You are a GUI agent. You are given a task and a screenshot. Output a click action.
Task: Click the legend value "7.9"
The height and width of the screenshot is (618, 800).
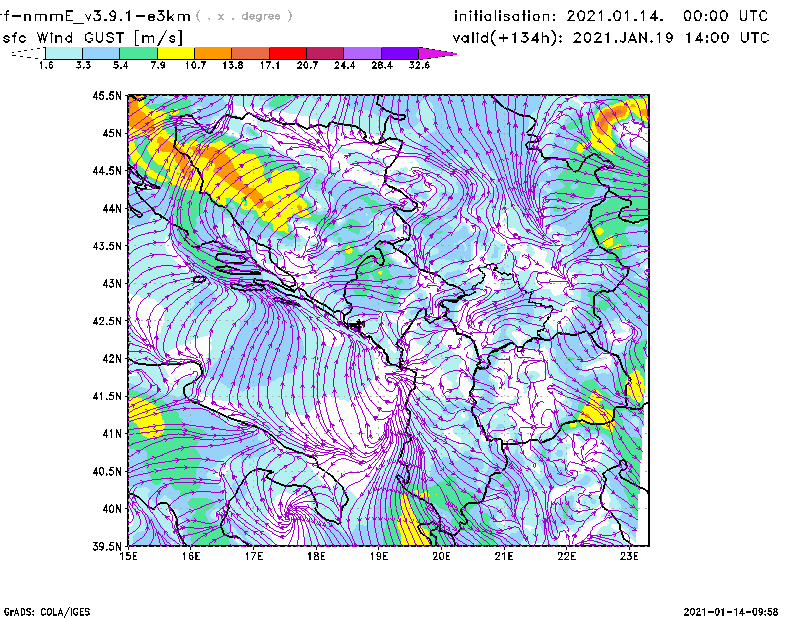point(158,65)
